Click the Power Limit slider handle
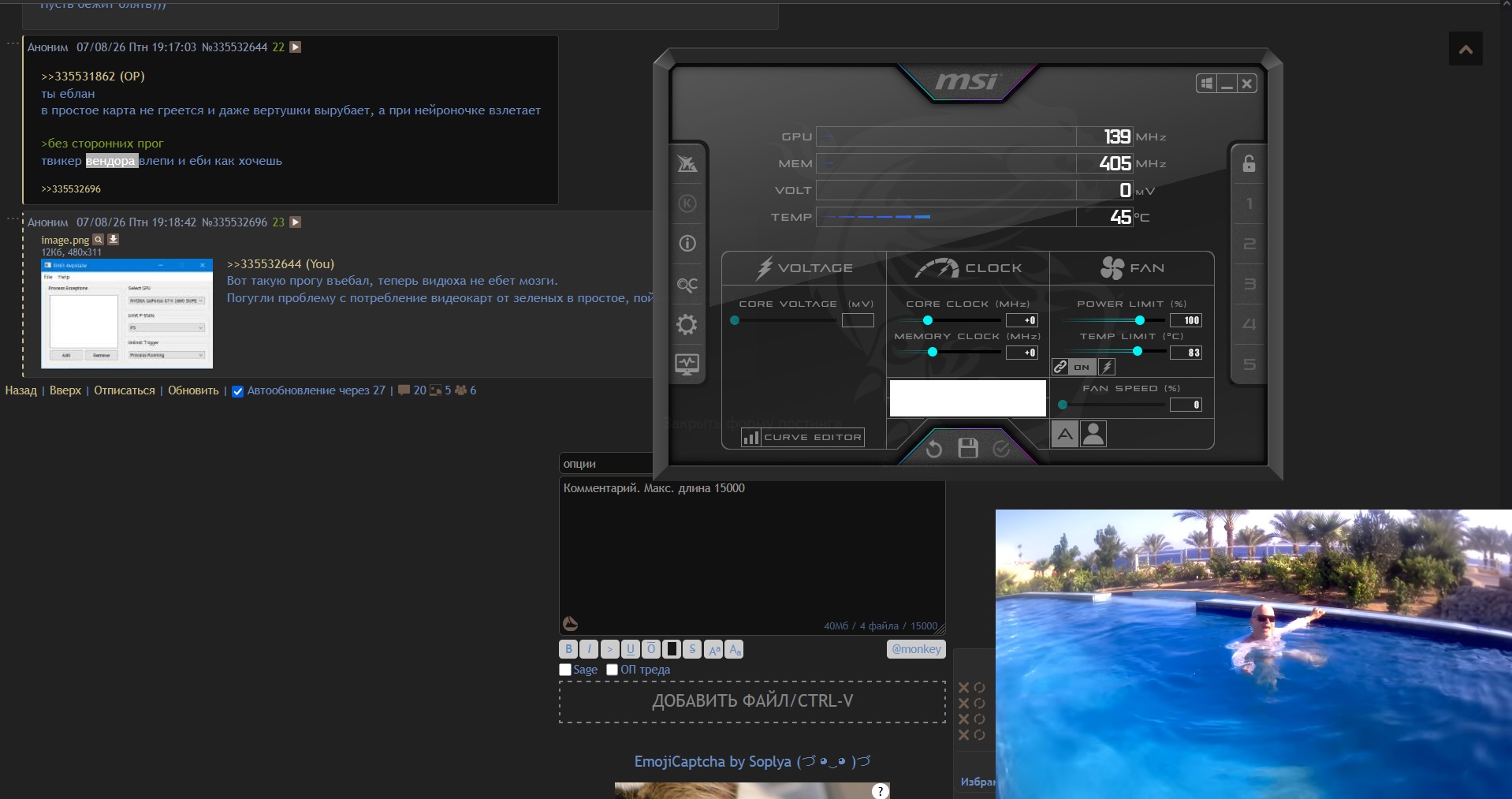Image resolution: width=1512 pixels, height=799 pixels. pyautogui.click(x=1140, y=320)
